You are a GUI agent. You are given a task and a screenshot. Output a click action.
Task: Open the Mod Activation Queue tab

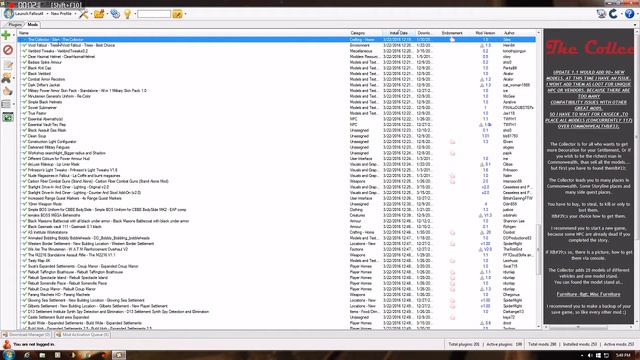(x=82, y=335)
